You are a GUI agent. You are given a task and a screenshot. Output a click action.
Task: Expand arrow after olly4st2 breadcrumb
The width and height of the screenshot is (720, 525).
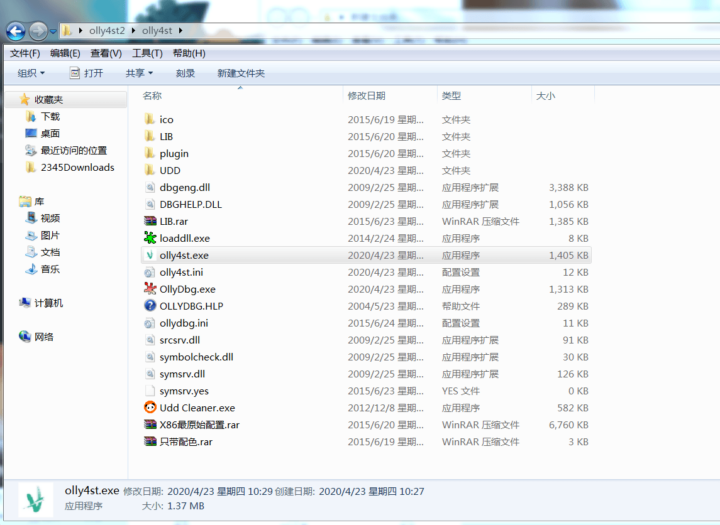click(133, 31)
